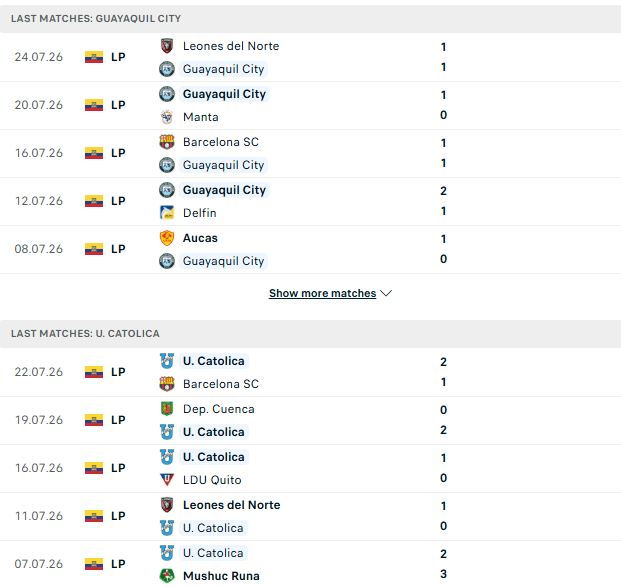Click the Mushuc Runa crest icon

(167, 576)
